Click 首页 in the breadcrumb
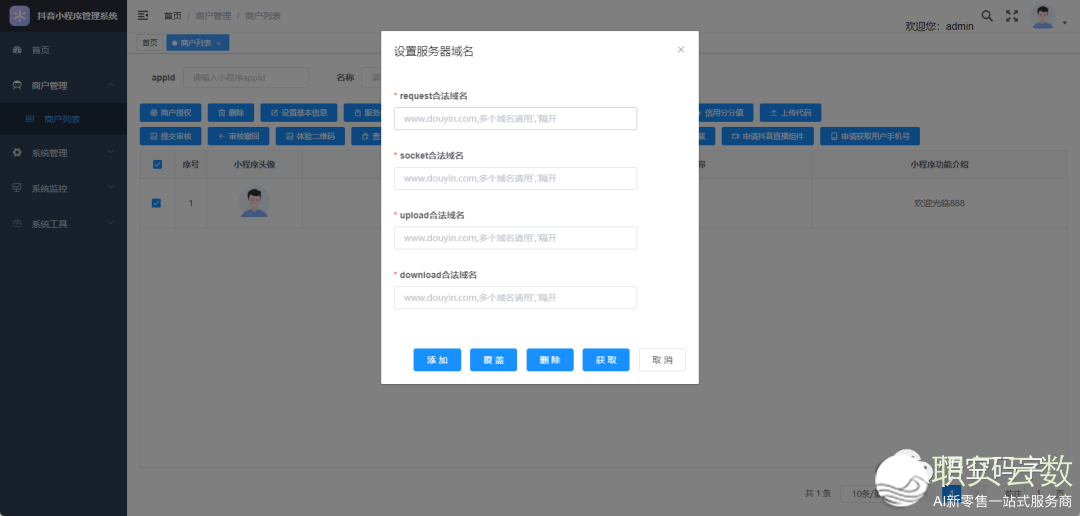 pos(172,15)
